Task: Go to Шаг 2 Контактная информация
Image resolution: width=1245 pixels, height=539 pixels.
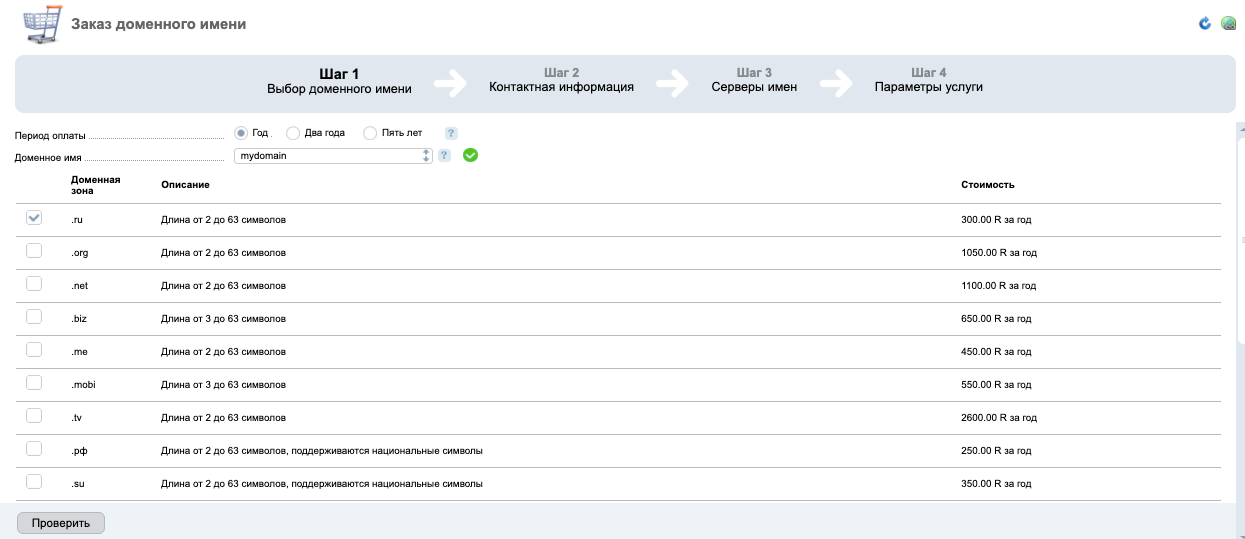Action: [x=561, y=80]
